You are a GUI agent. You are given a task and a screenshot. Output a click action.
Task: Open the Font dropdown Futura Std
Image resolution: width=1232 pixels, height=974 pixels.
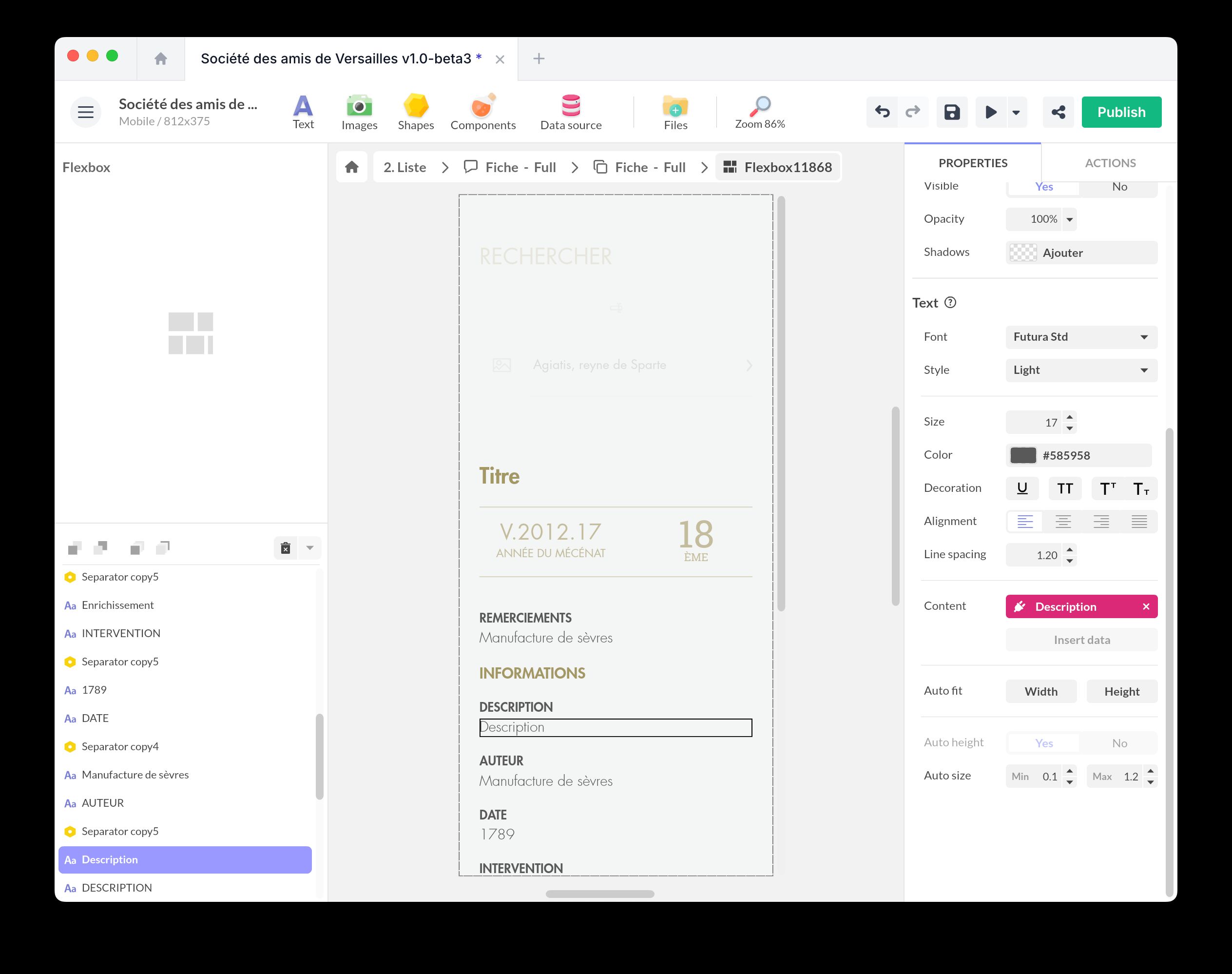pyautogui.click(x=1081, y=337)
